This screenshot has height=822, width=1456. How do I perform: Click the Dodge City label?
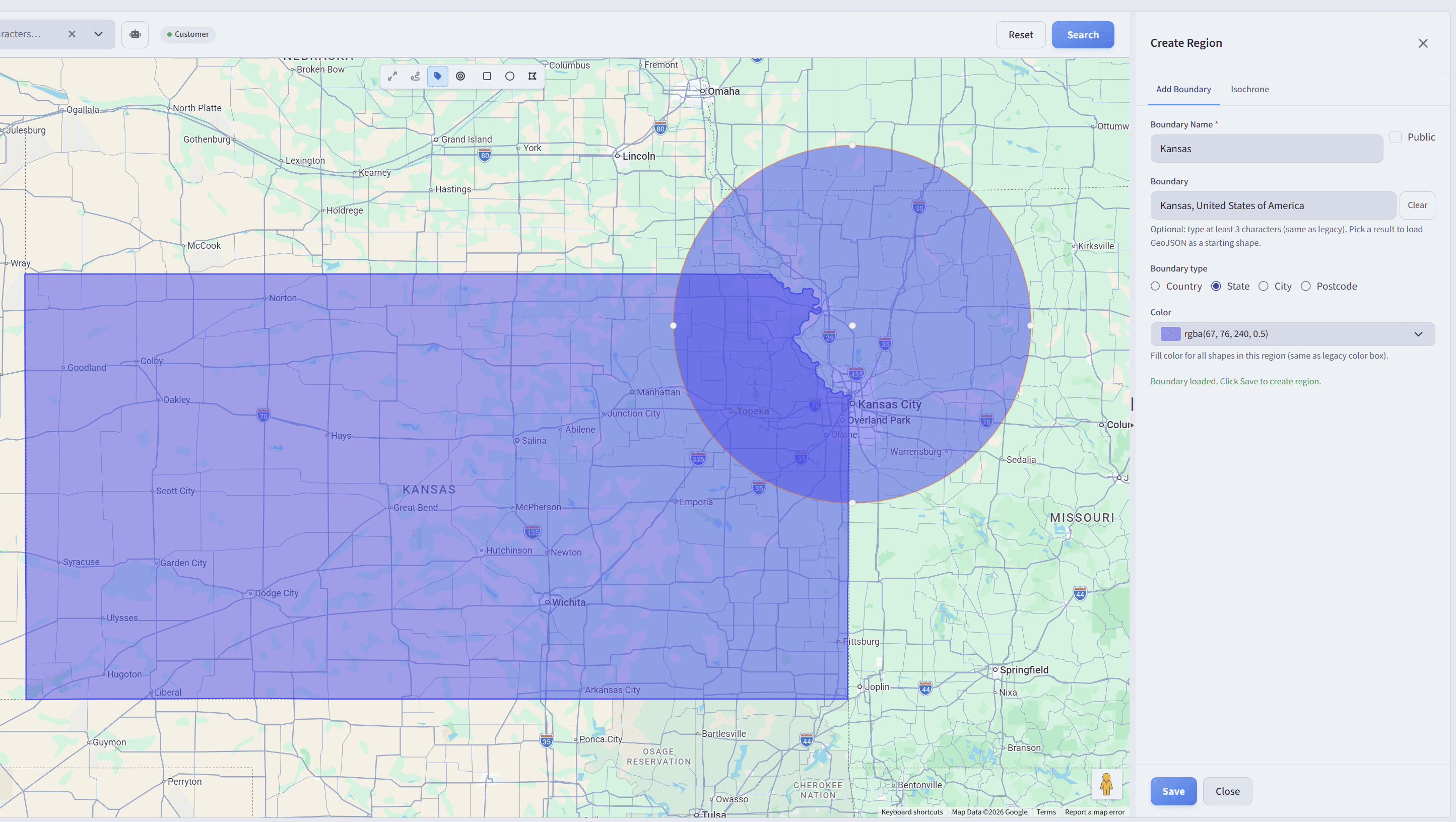pyautogui.click(x=277, y=593)
